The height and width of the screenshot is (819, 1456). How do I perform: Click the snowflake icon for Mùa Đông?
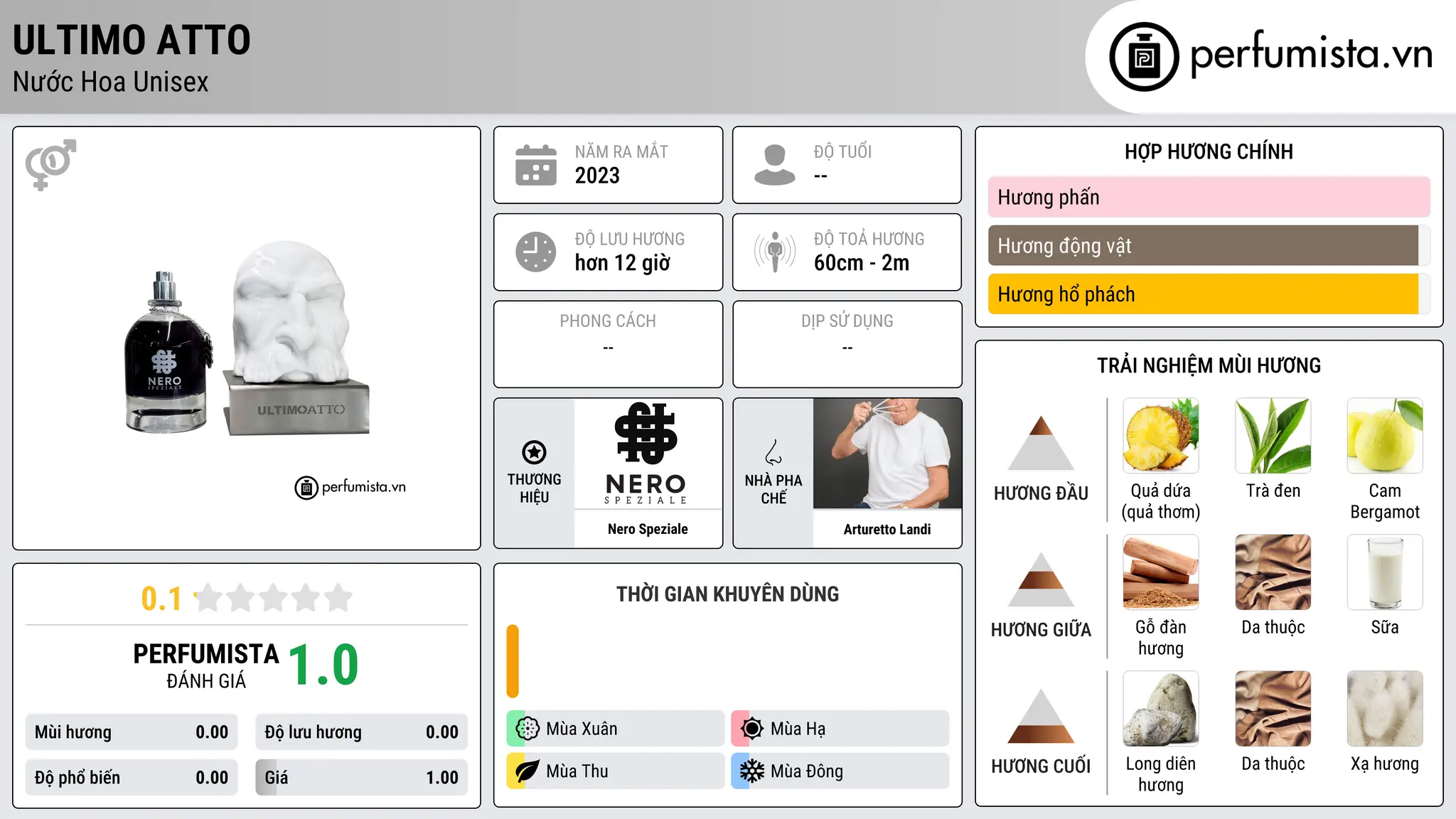[x=752, y=771]
